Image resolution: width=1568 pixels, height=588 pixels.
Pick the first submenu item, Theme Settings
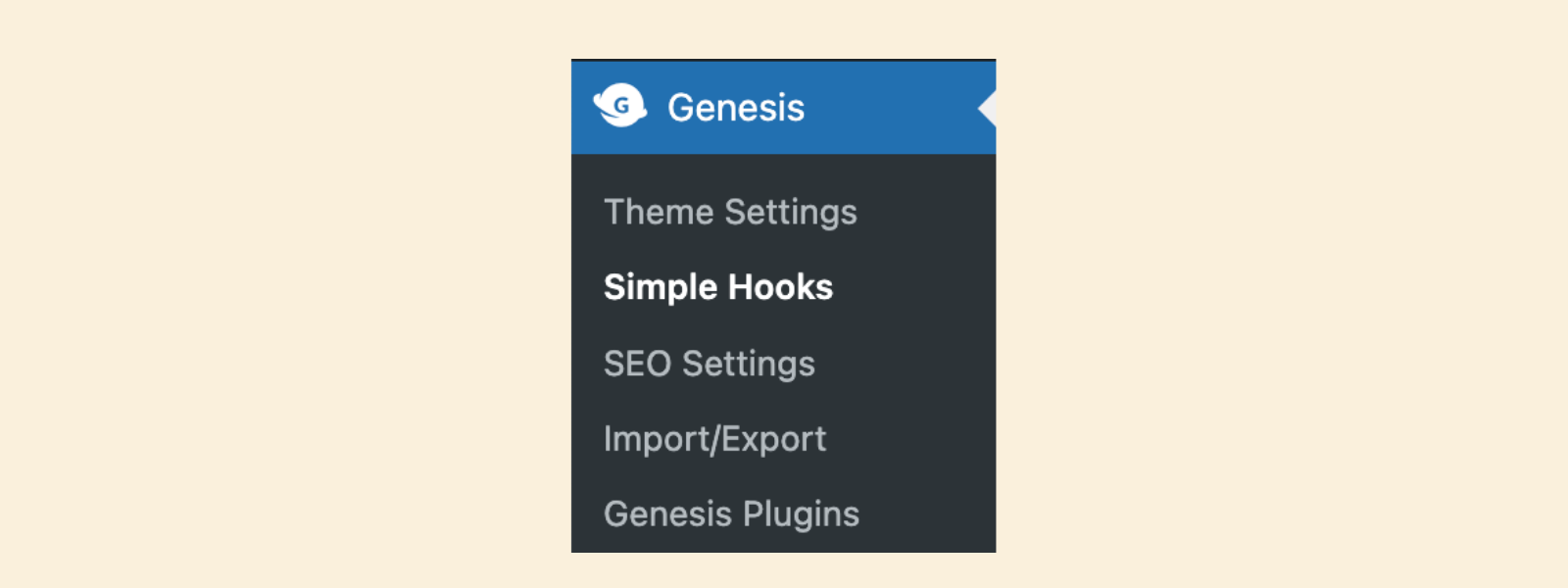coord(730,212)
